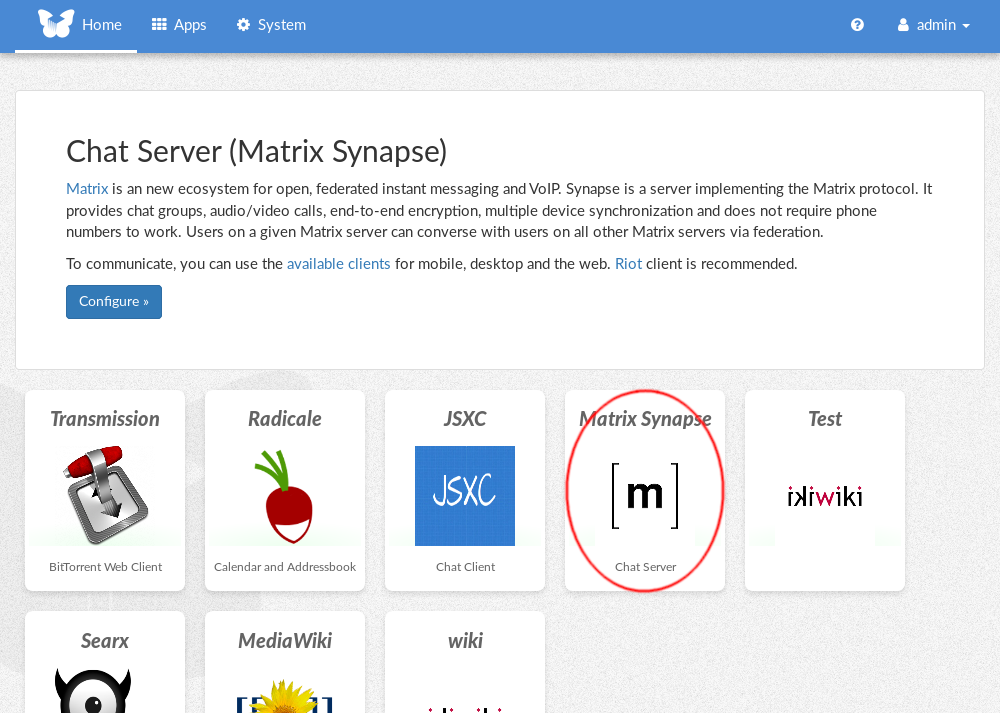The image size is (1000, 713).
Task: Open the Apps menu item
Action: (x=179, y=25)
